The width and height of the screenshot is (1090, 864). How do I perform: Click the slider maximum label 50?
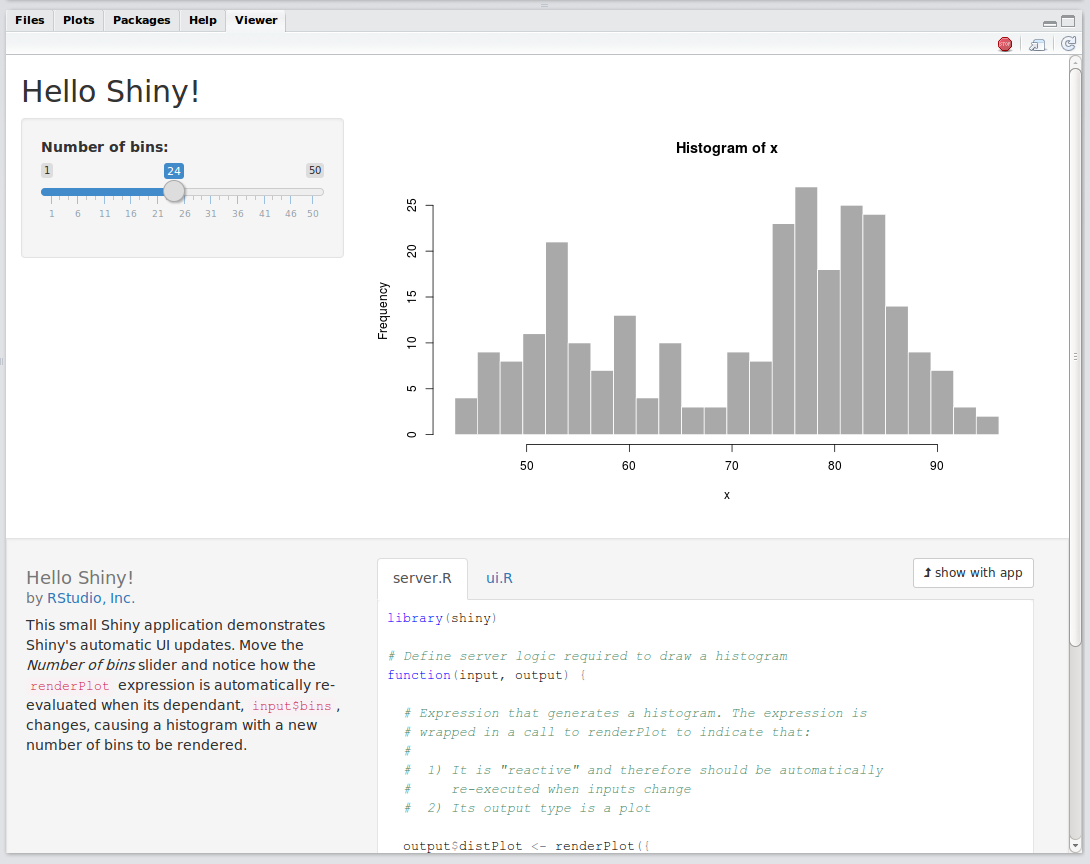(x=315, y=170)
